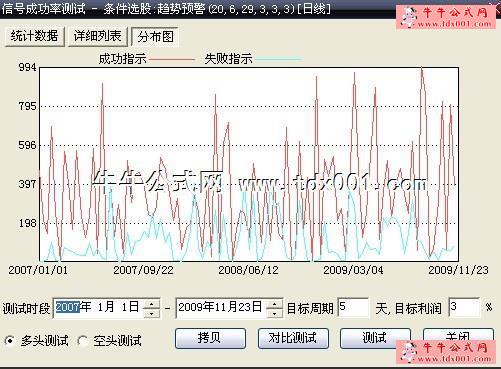The height and width of the screenshot is (369, 501).
Task: Switch to the 统计数据 tab
Action: [x=34, y=36]
